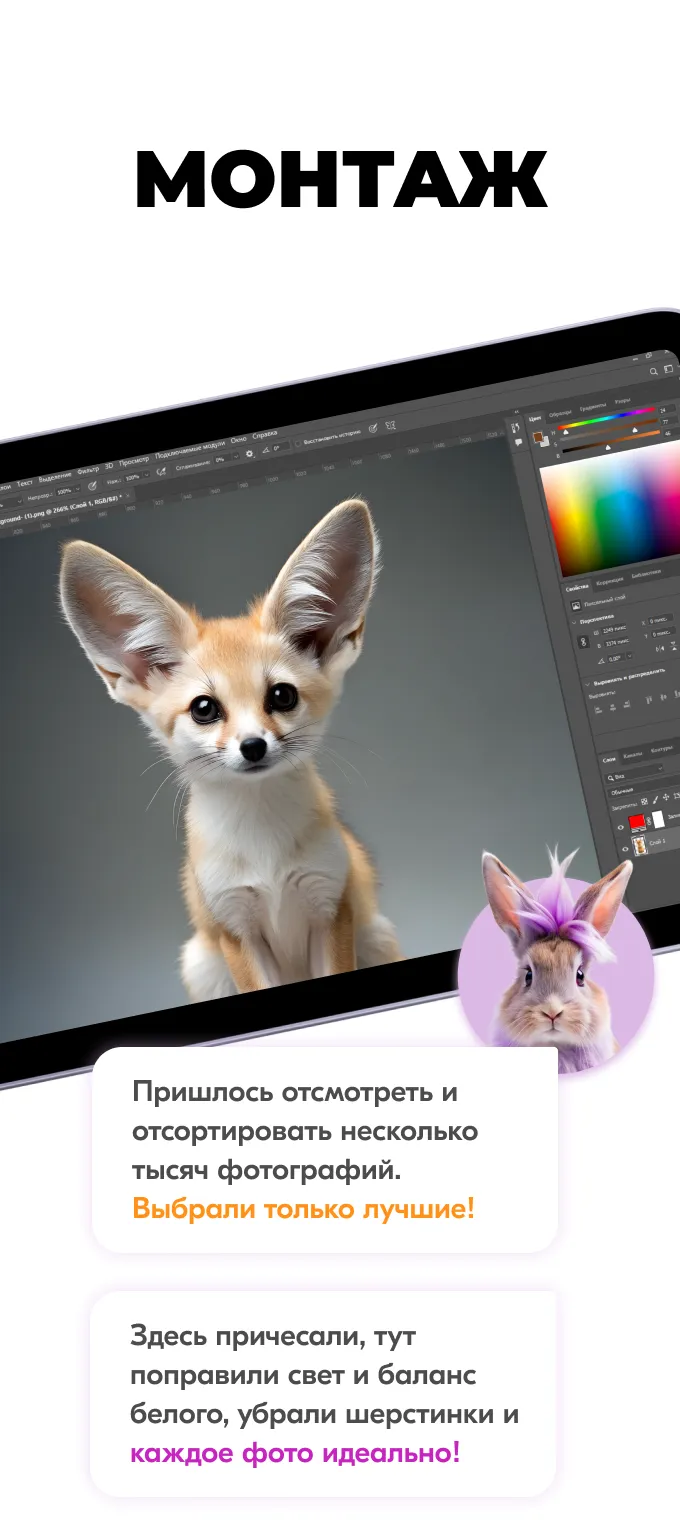Click the align horizontal centers icon
The image size is (680, 1526).
(x=612, y=706)
